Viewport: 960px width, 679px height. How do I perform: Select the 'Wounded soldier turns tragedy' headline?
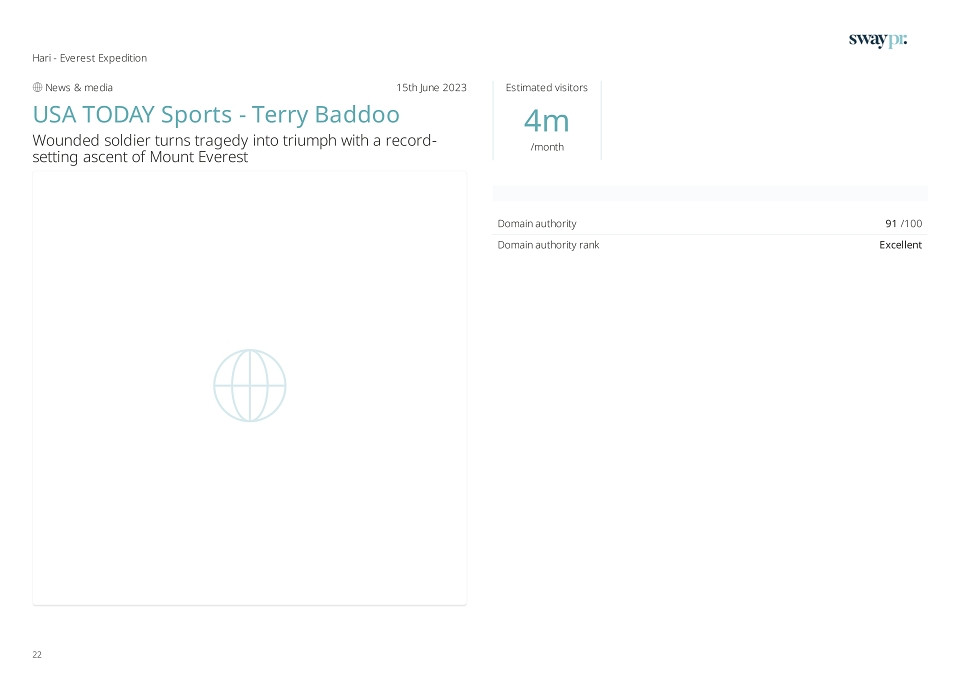(234, 149)
